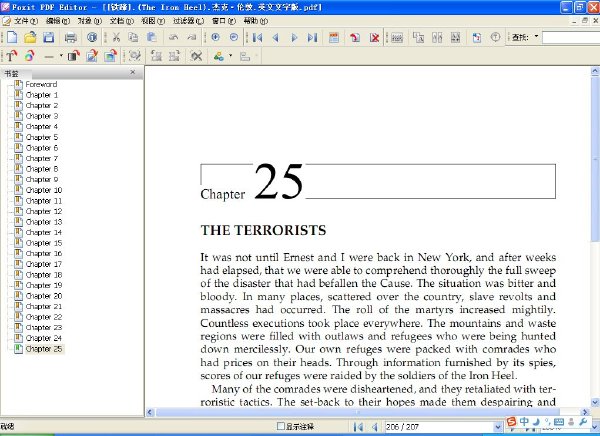Go to first page in the status bar

(358, 426)
